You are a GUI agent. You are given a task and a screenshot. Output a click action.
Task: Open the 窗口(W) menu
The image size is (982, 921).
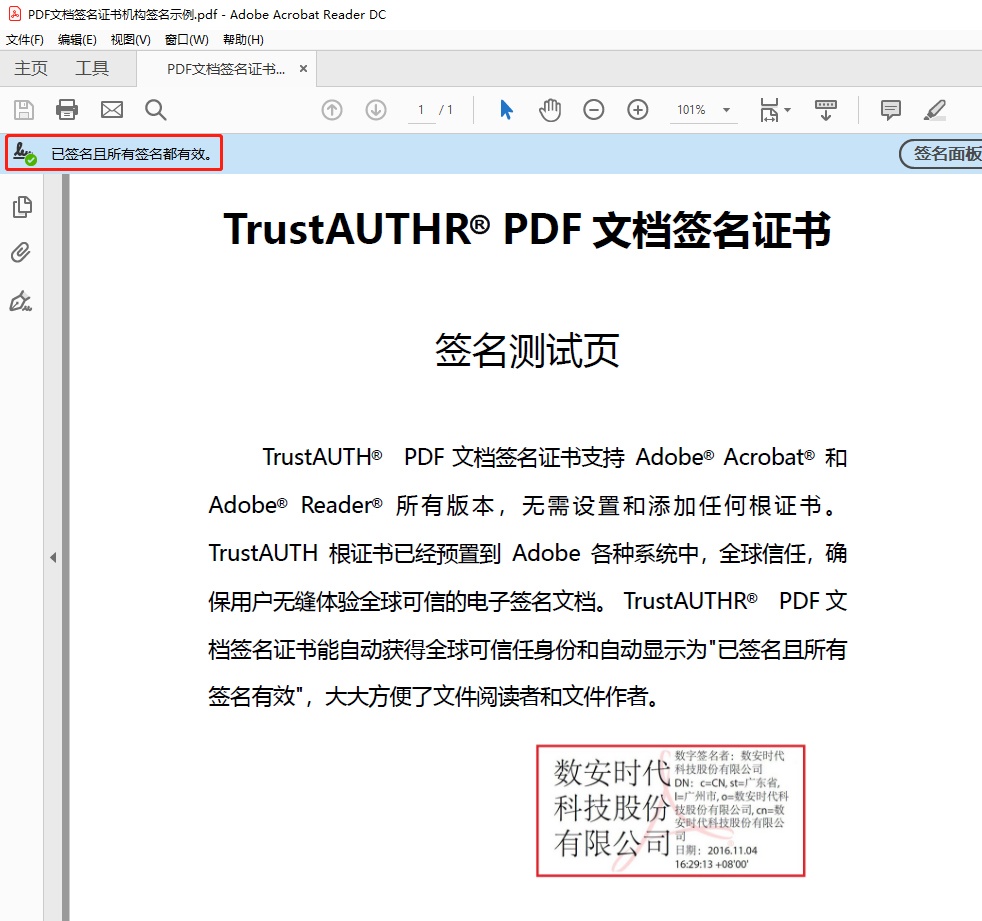tap(187, 40)
